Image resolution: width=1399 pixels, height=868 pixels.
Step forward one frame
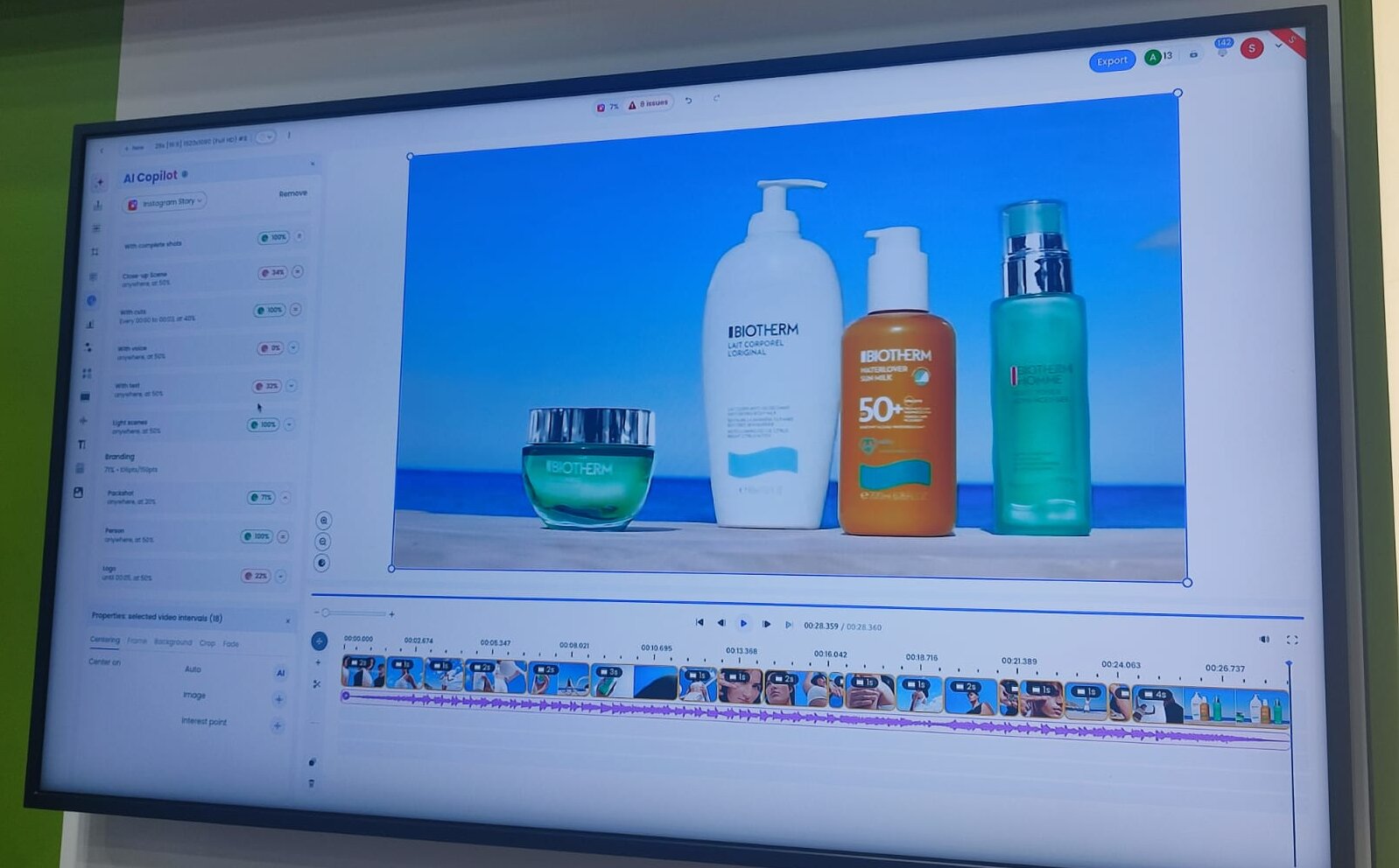click(766, 624)
